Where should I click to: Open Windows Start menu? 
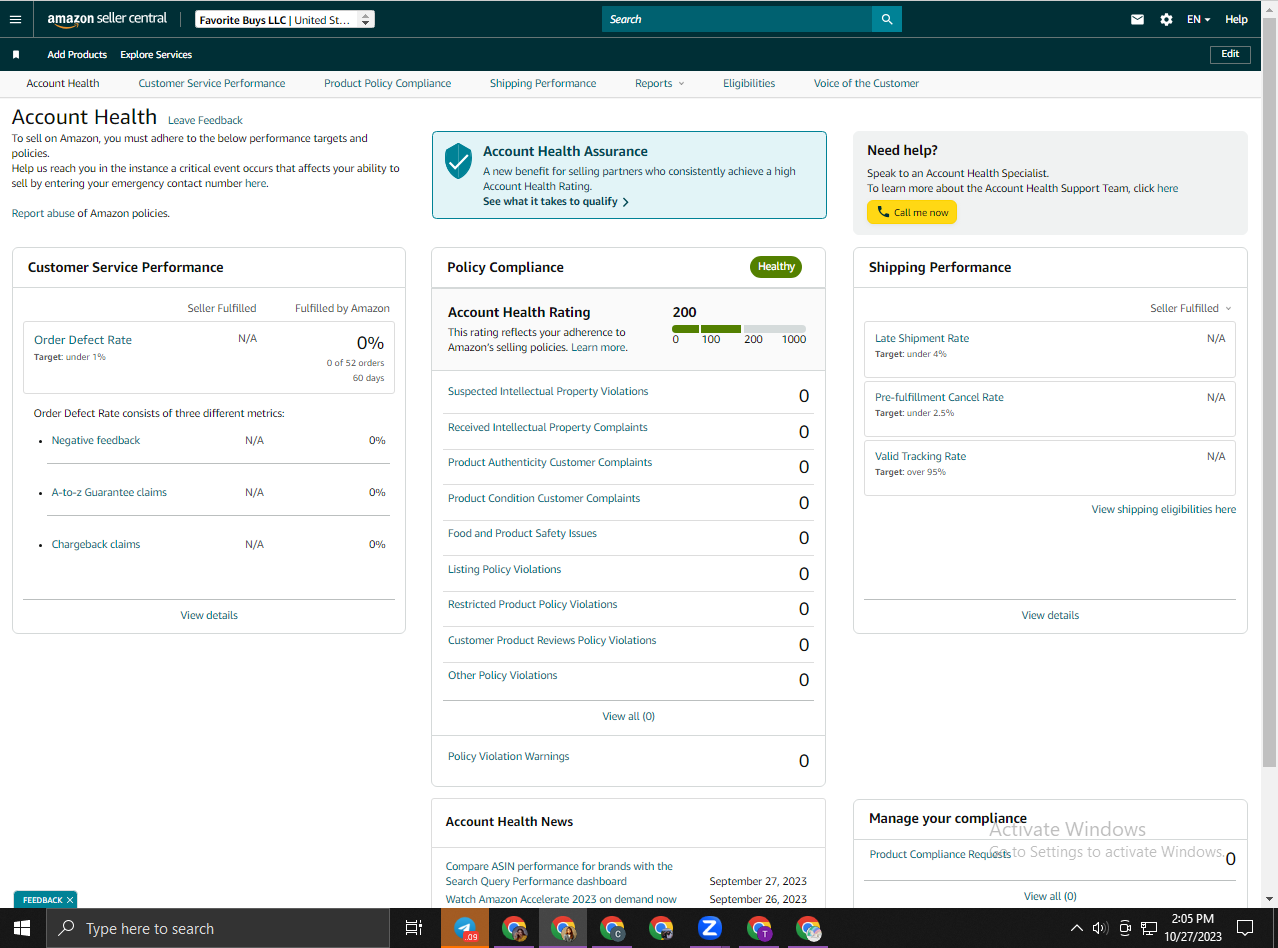tap(22, 928)
